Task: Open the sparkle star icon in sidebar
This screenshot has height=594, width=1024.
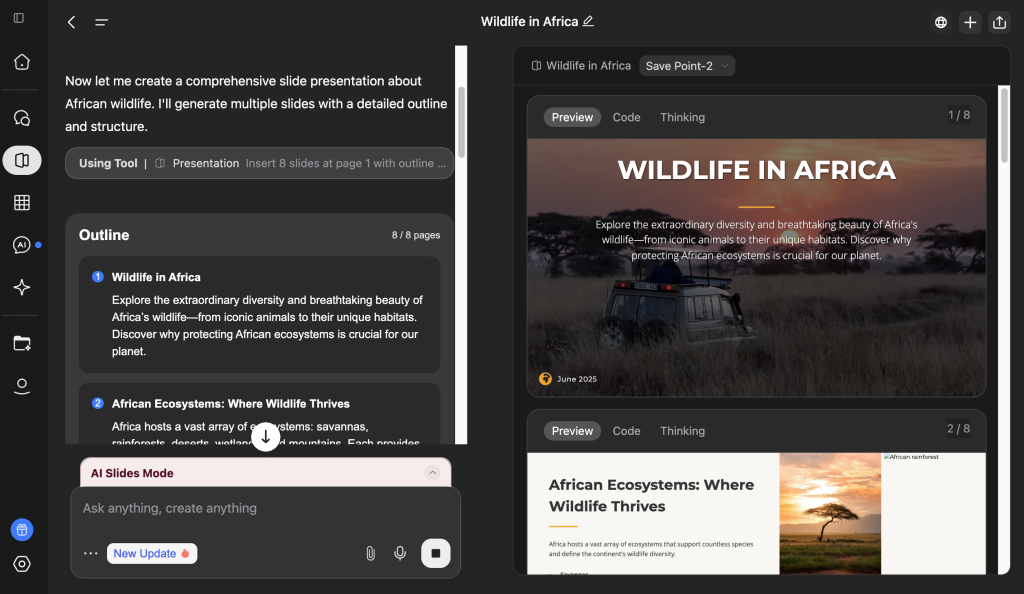Action: pyautogui.click(x=22, y=287)
